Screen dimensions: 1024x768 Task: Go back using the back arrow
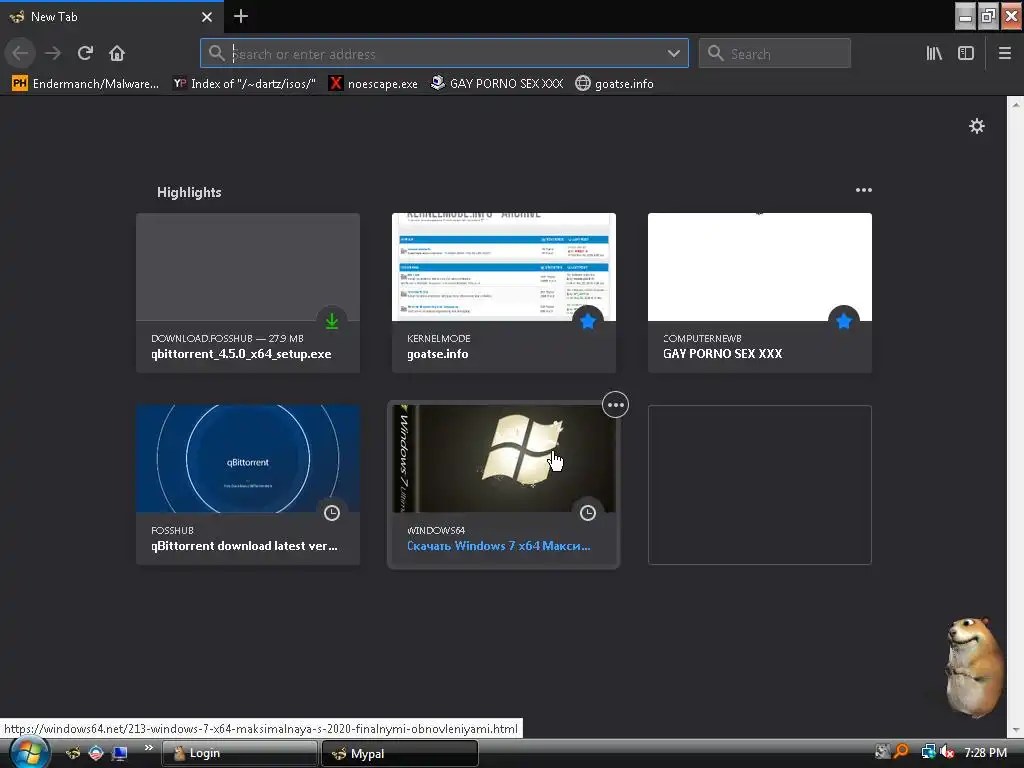(x=20, y=53)
